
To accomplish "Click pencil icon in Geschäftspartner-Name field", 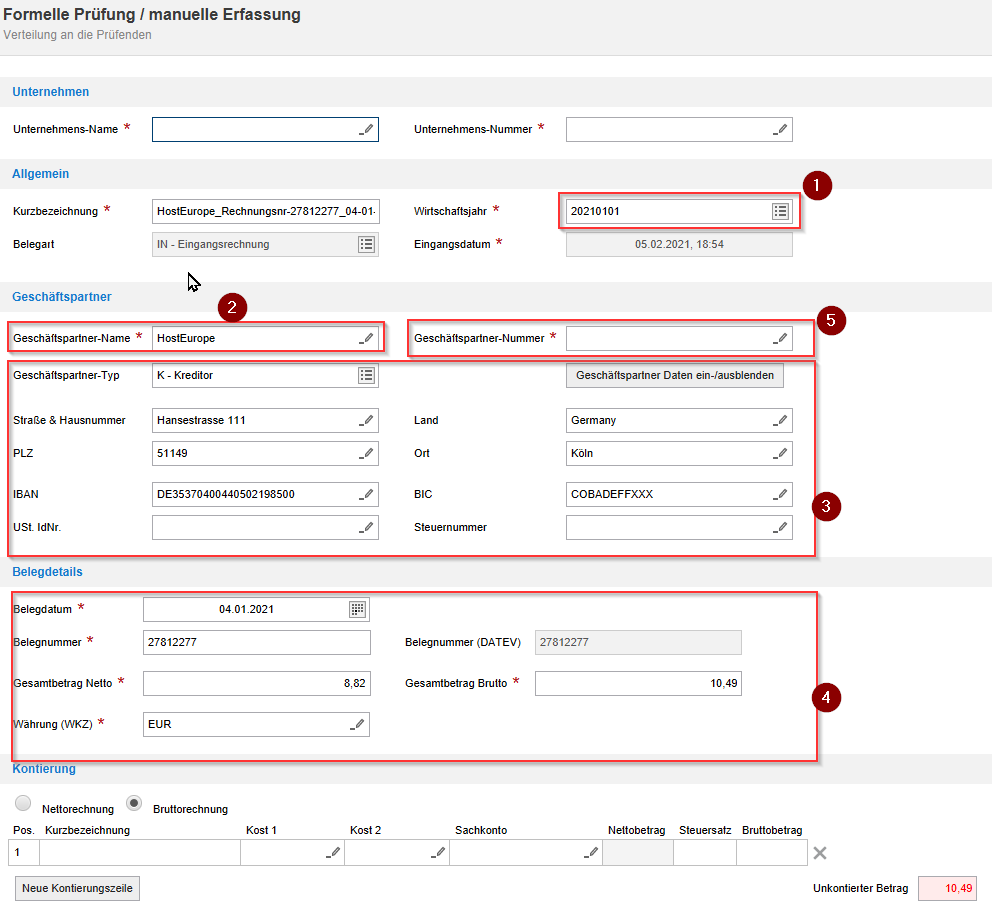I will pyautogui.click(x=366, y=339).
